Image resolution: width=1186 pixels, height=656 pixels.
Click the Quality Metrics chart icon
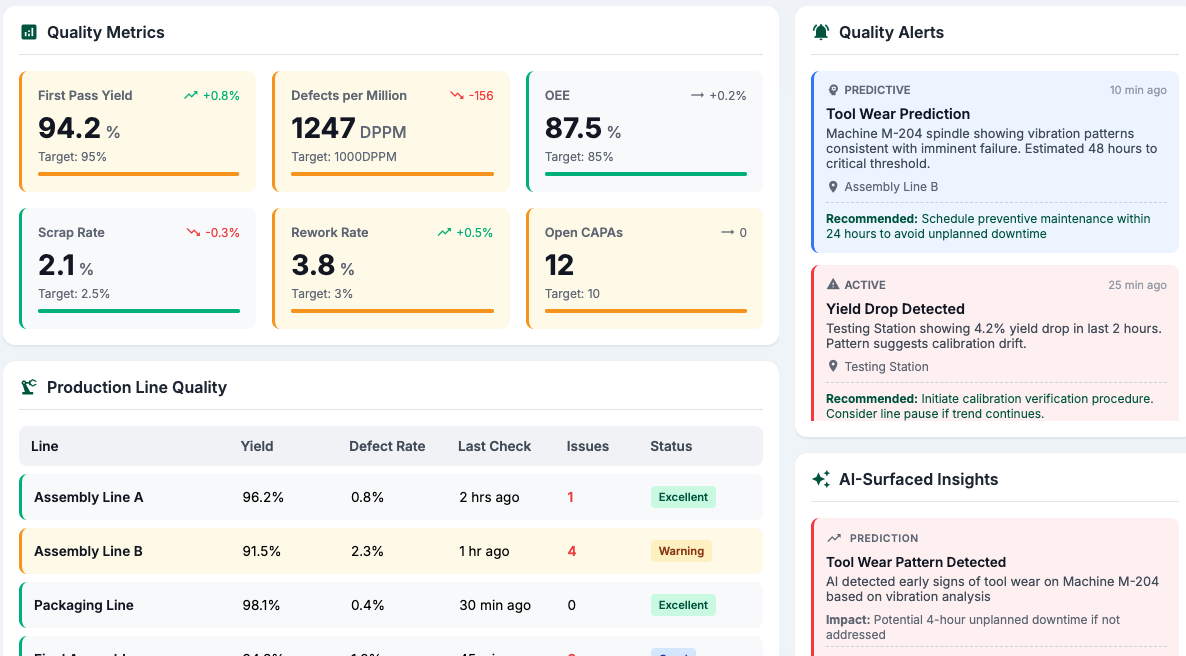[x=29, y=32]
